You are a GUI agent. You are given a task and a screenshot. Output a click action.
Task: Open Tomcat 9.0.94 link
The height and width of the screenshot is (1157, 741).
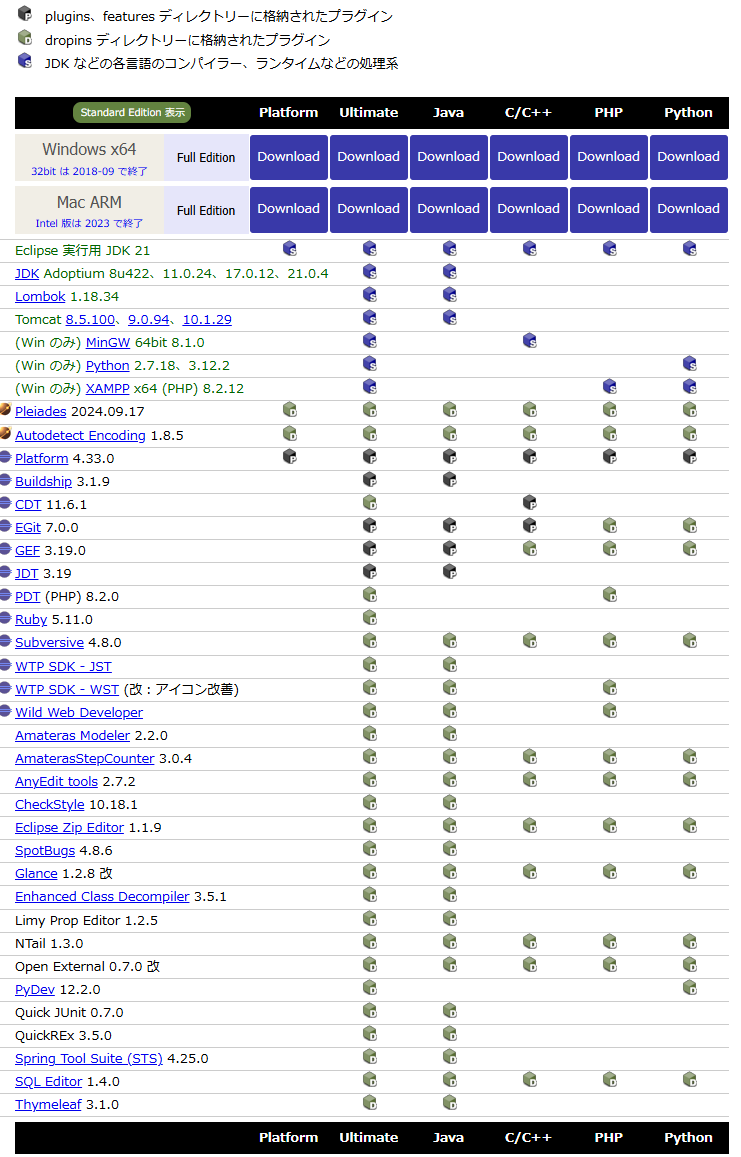pyautogui.click(x=148, y=320)
